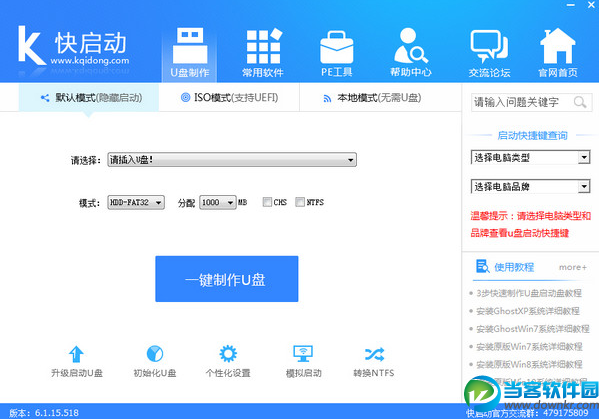
Task: Open 安装GhostWin7系统详细教程 link
Action: coord(533,329)
